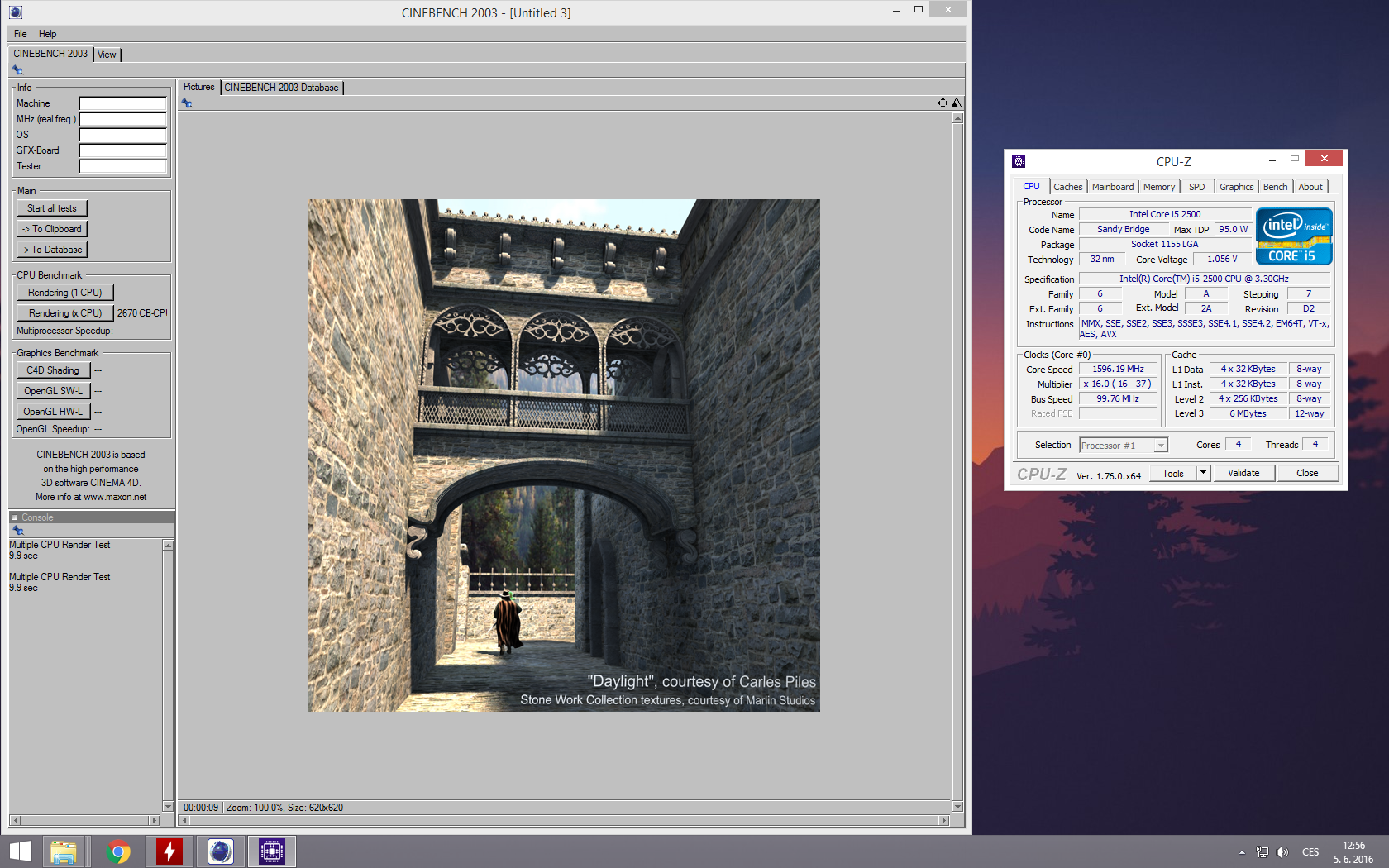Run the C4D Shading benchmark

pos(54,370)
